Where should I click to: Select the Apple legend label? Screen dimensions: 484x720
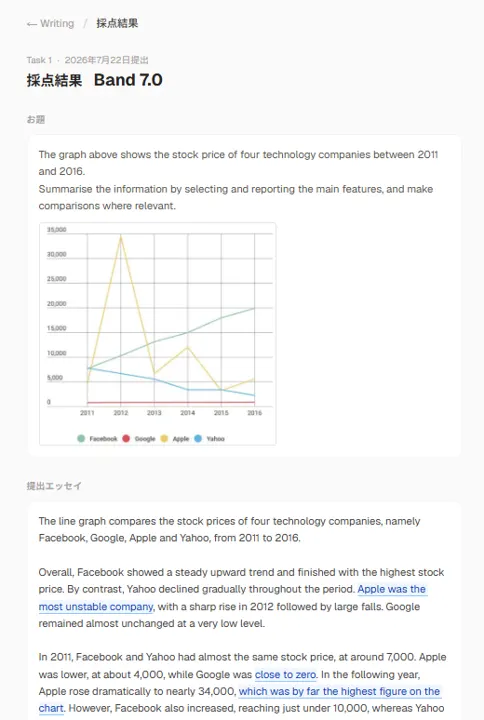(x=181, y=439)
